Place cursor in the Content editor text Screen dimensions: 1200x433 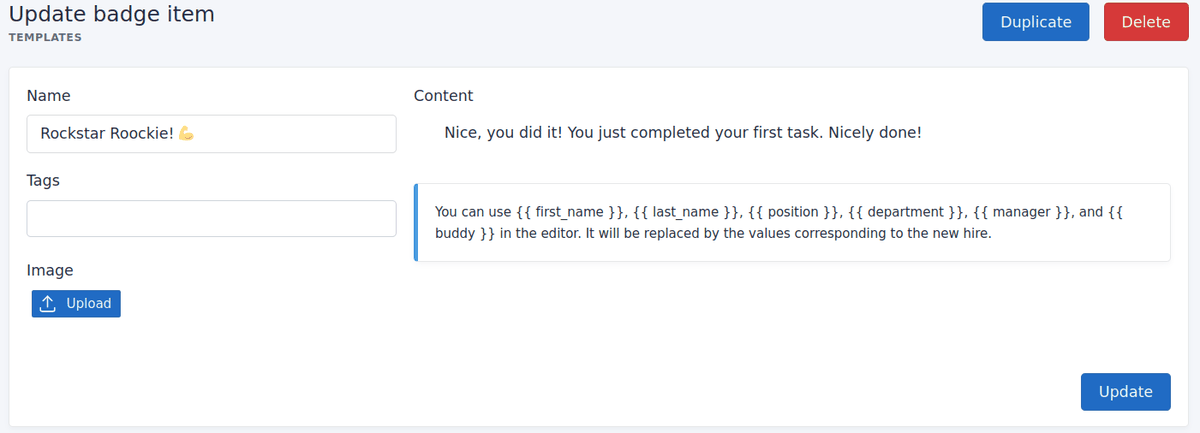coord(682,132)
